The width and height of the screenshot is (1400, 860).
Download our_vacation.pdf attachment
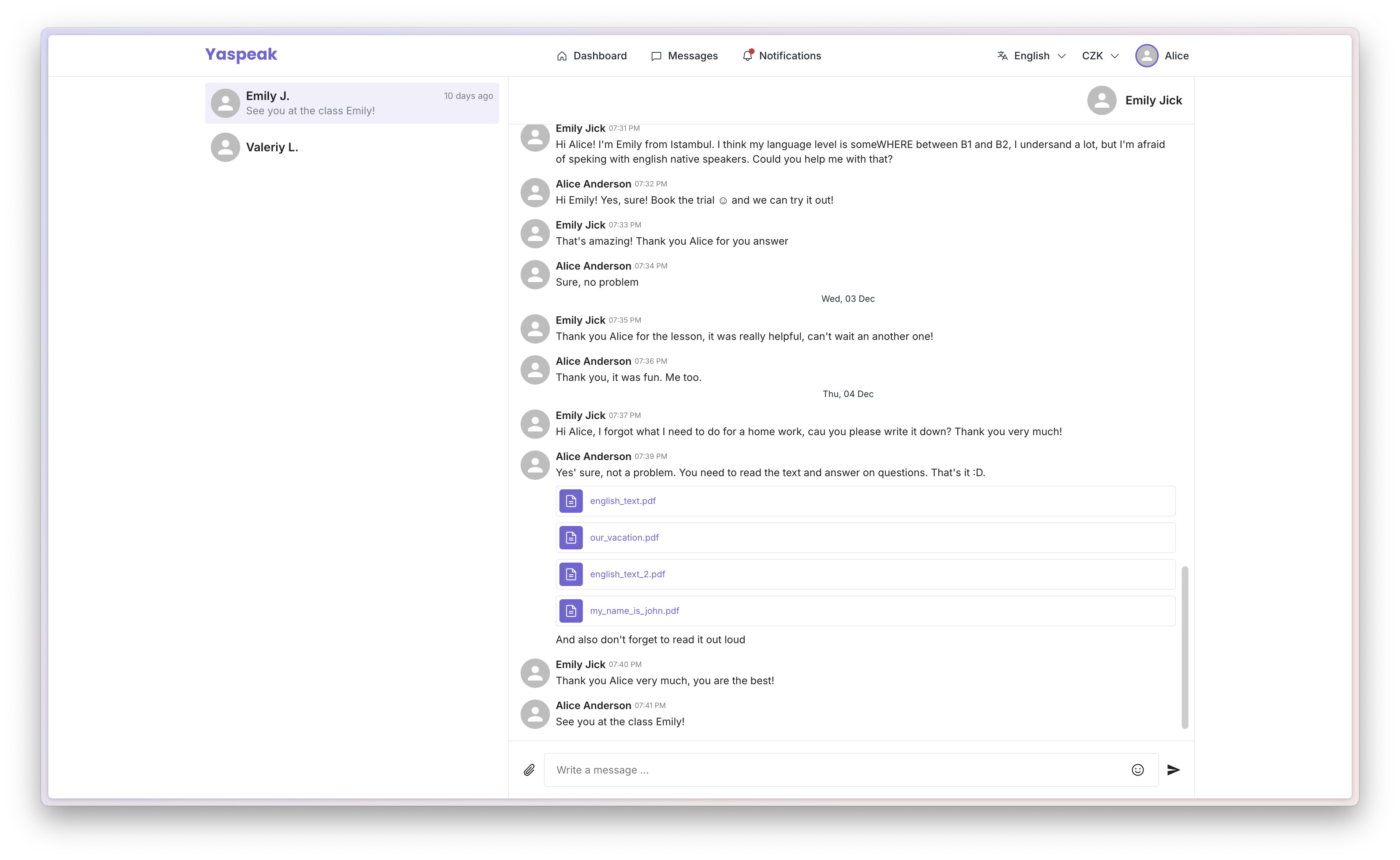623,538
